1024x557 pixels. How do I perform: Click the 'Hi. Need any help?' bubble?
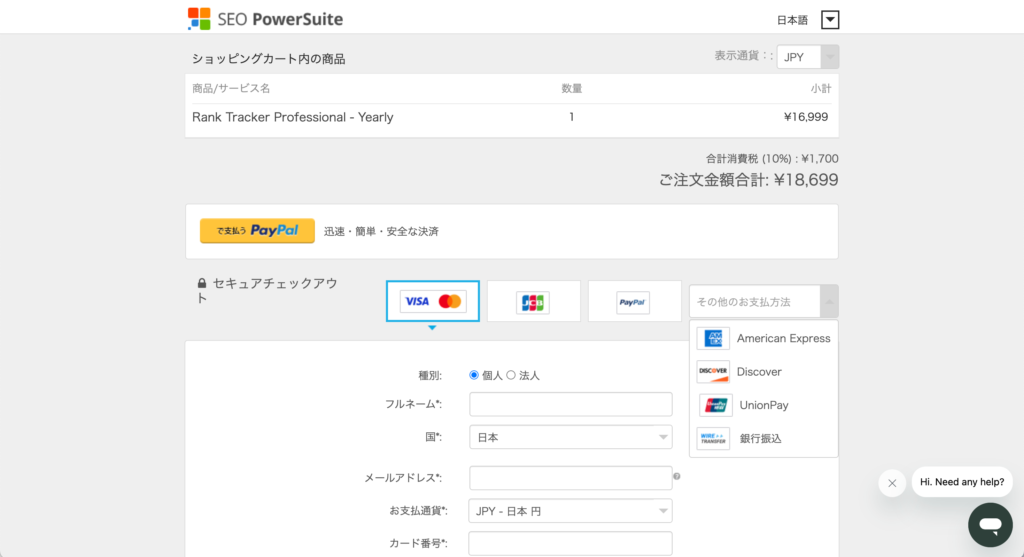click(x=962, y=482)
